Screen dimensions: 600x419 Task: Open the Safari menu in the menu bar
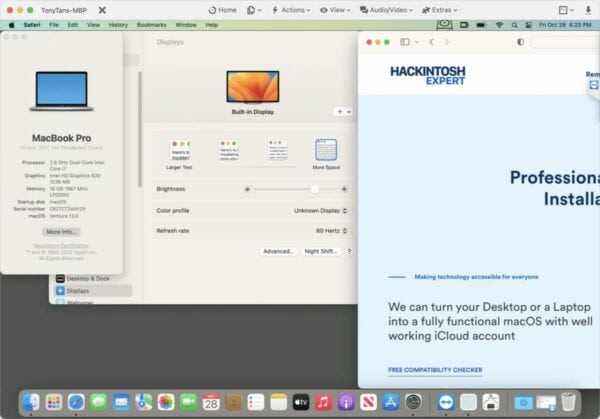pyautogui.click(x=32, y=25)
